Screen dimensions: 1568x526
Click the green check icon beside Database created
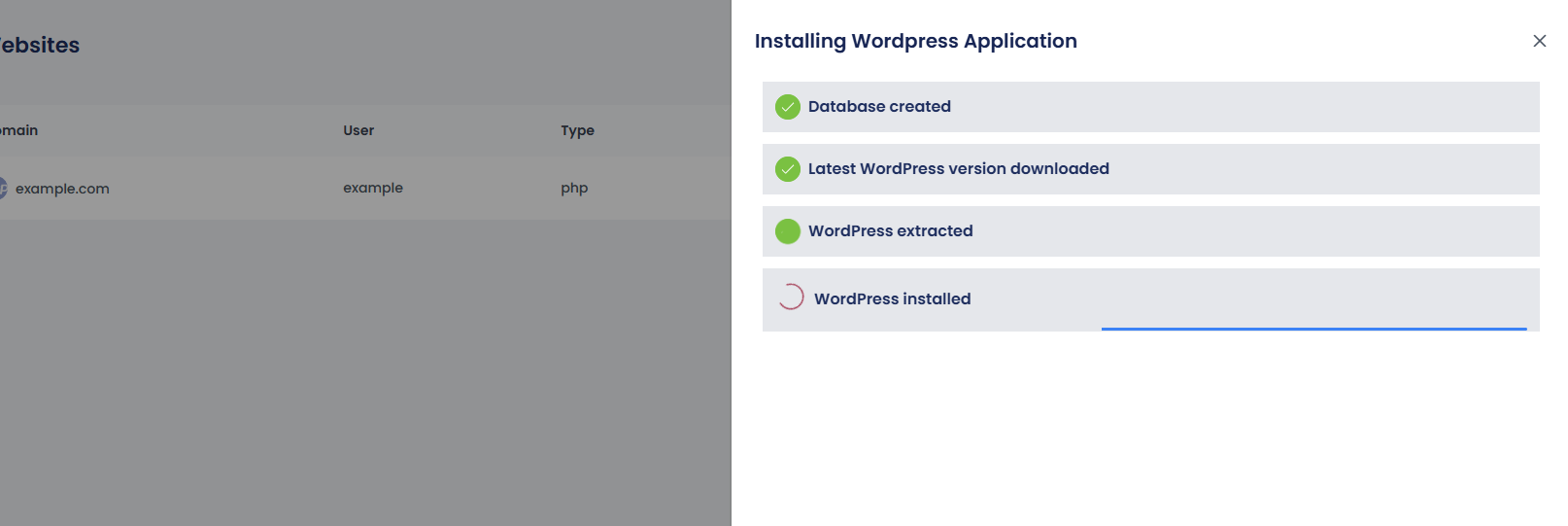click(788, 107)
